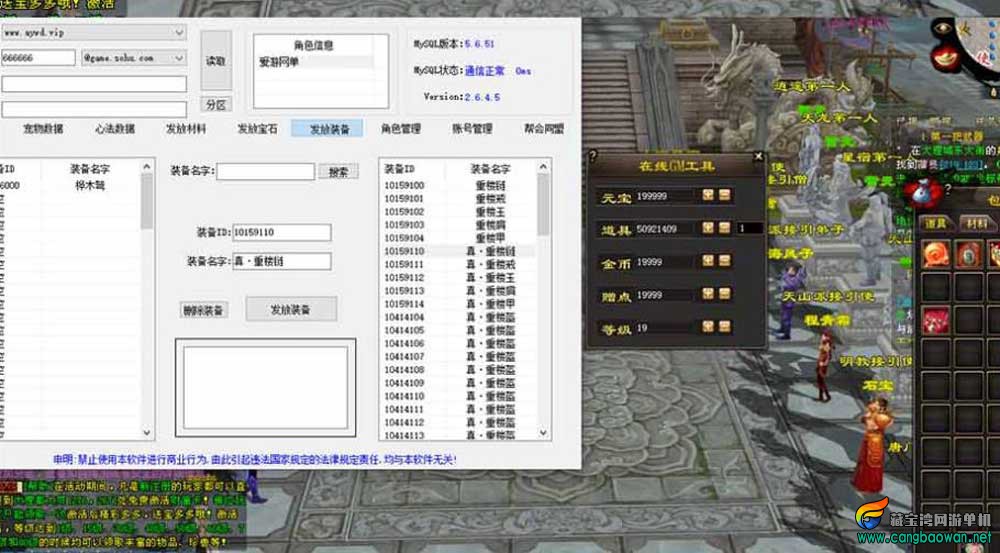
Task: Open the gold ingot shop icon near minimap
Action: point(946,57)
